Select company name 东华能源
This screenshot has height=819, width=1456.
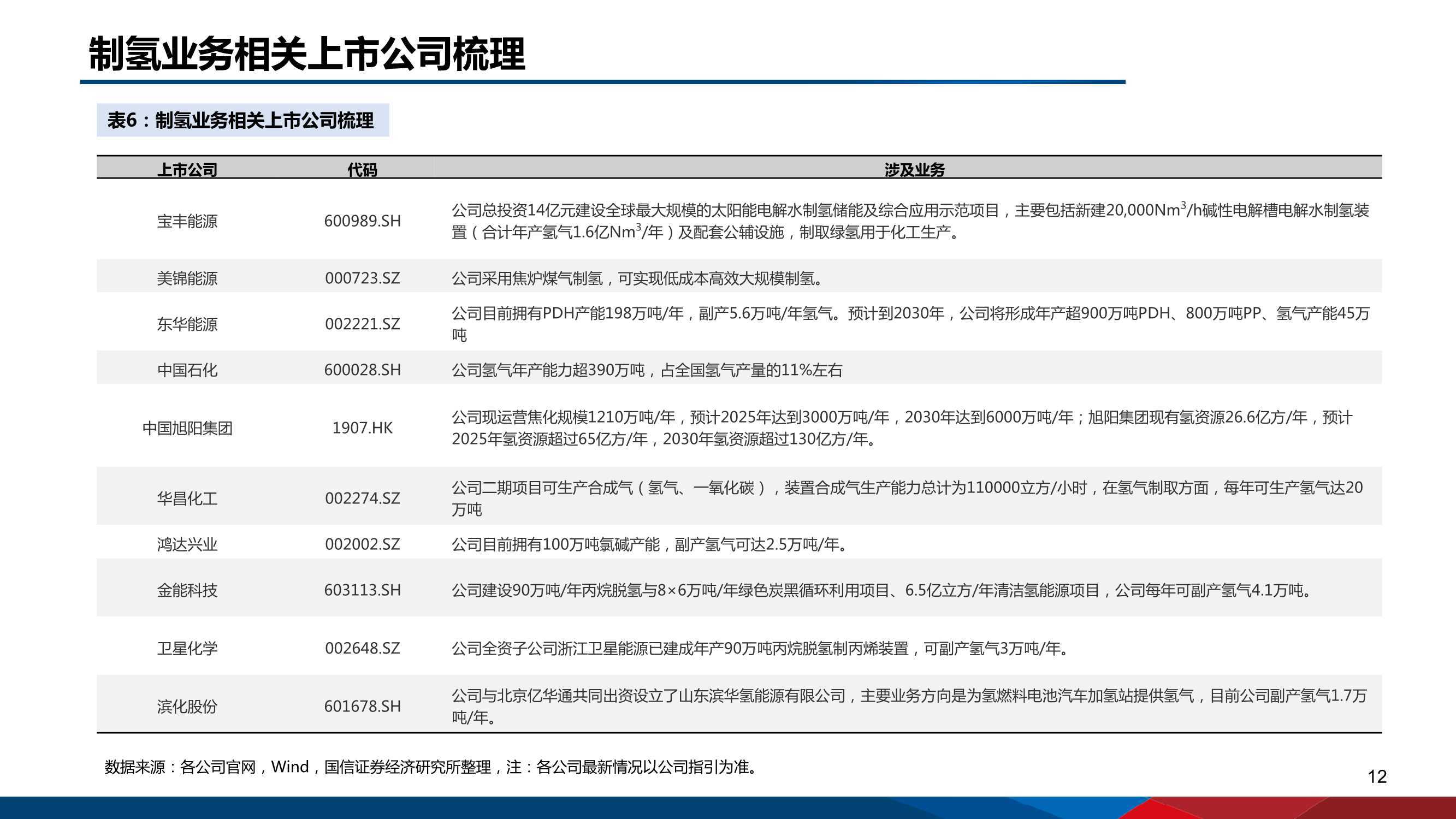(x=187, y=324)
